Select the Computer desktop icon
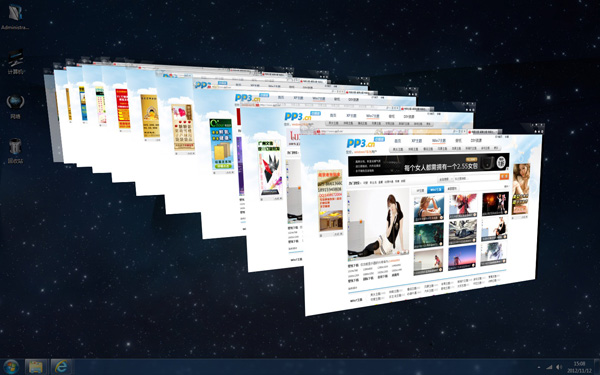The width and height of the screenshot is (600, 375). 15,61
